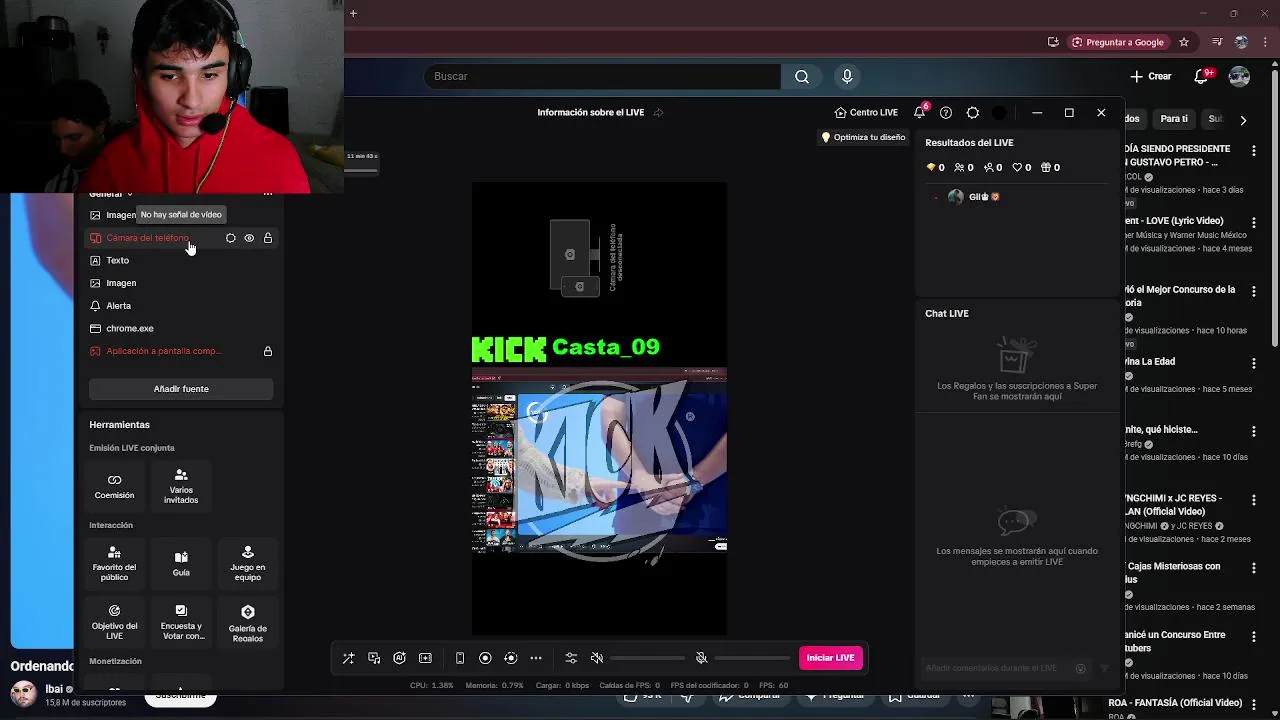Image resolution: width=1280 pixels, height=720 pixels.
Task: Open the help question mark icon
Action: (x=946, y=113)
